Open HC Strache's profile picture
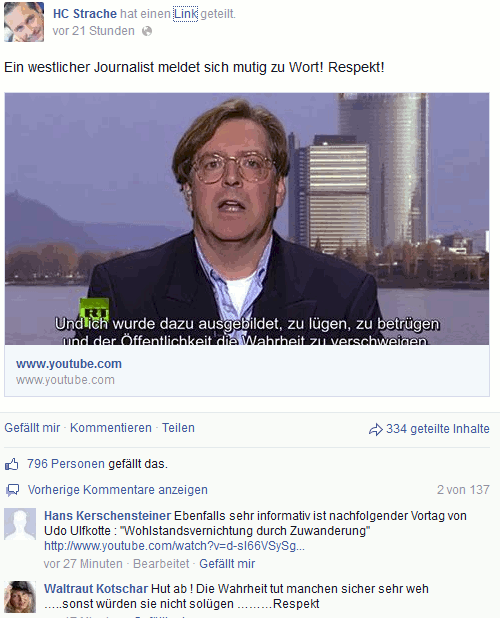Screen dimensions: 500x618 click(x=24, y=22)
